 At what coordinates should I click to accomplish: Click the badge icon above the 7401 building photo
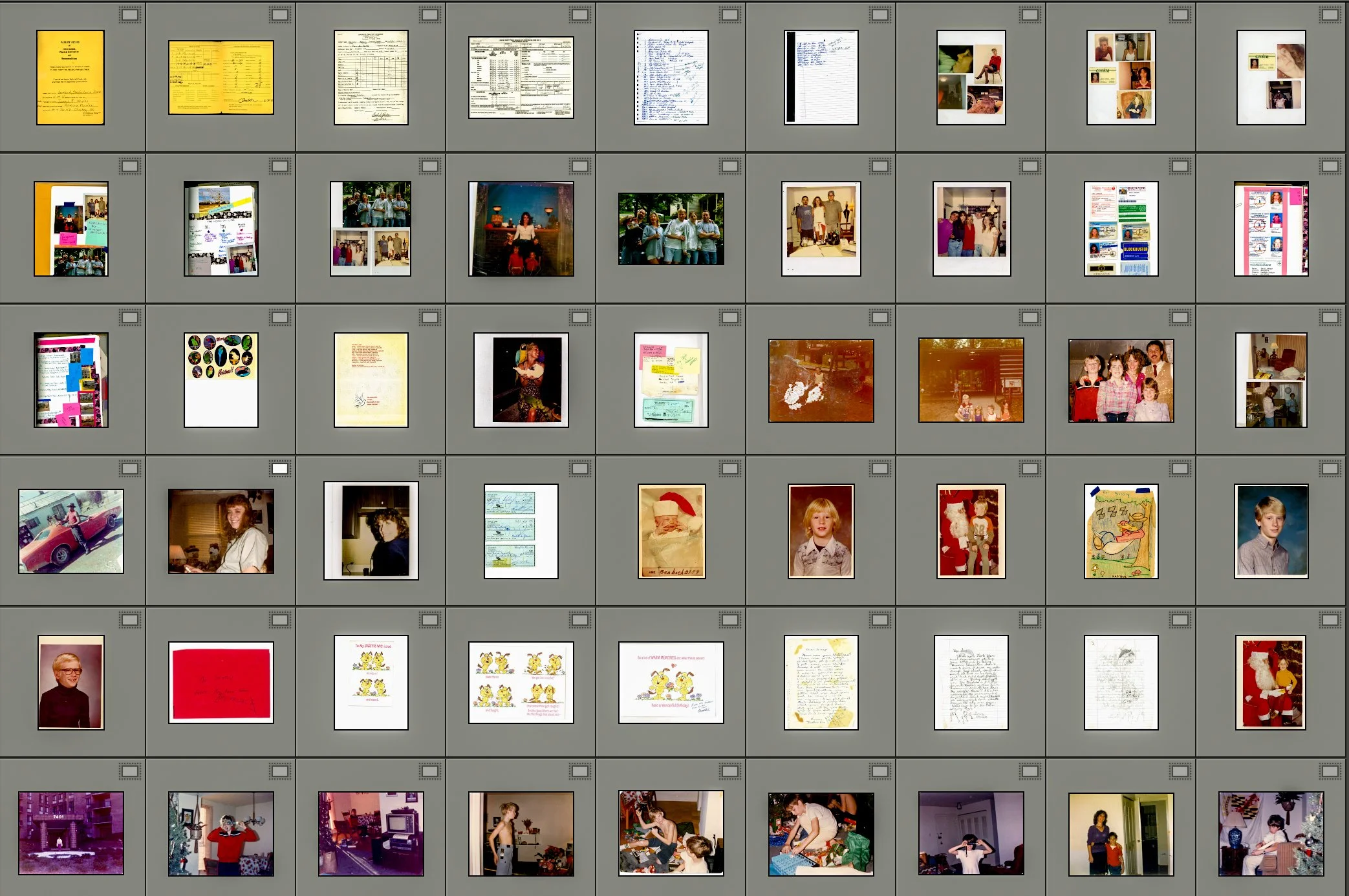[x=130, y=771]
